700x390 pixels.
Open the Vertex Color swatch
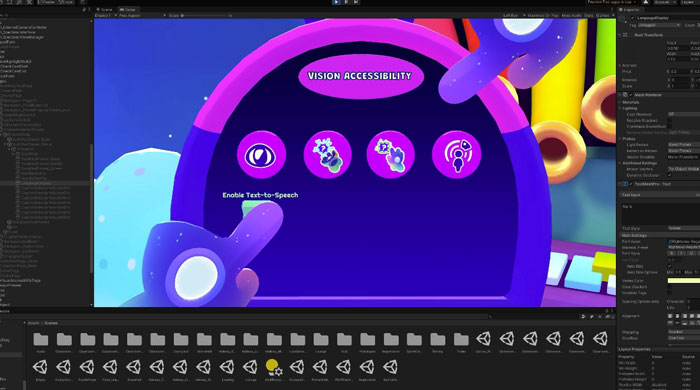tap(683, 281)
